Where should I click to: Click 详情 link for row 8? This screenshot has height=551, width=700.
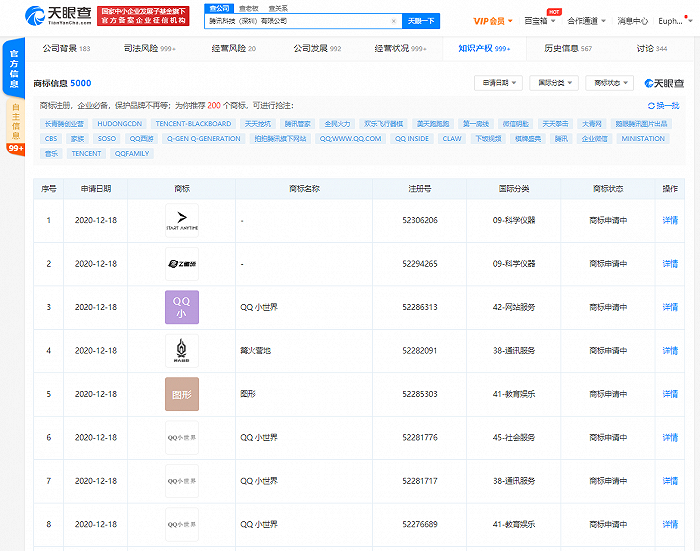[670, 524]
